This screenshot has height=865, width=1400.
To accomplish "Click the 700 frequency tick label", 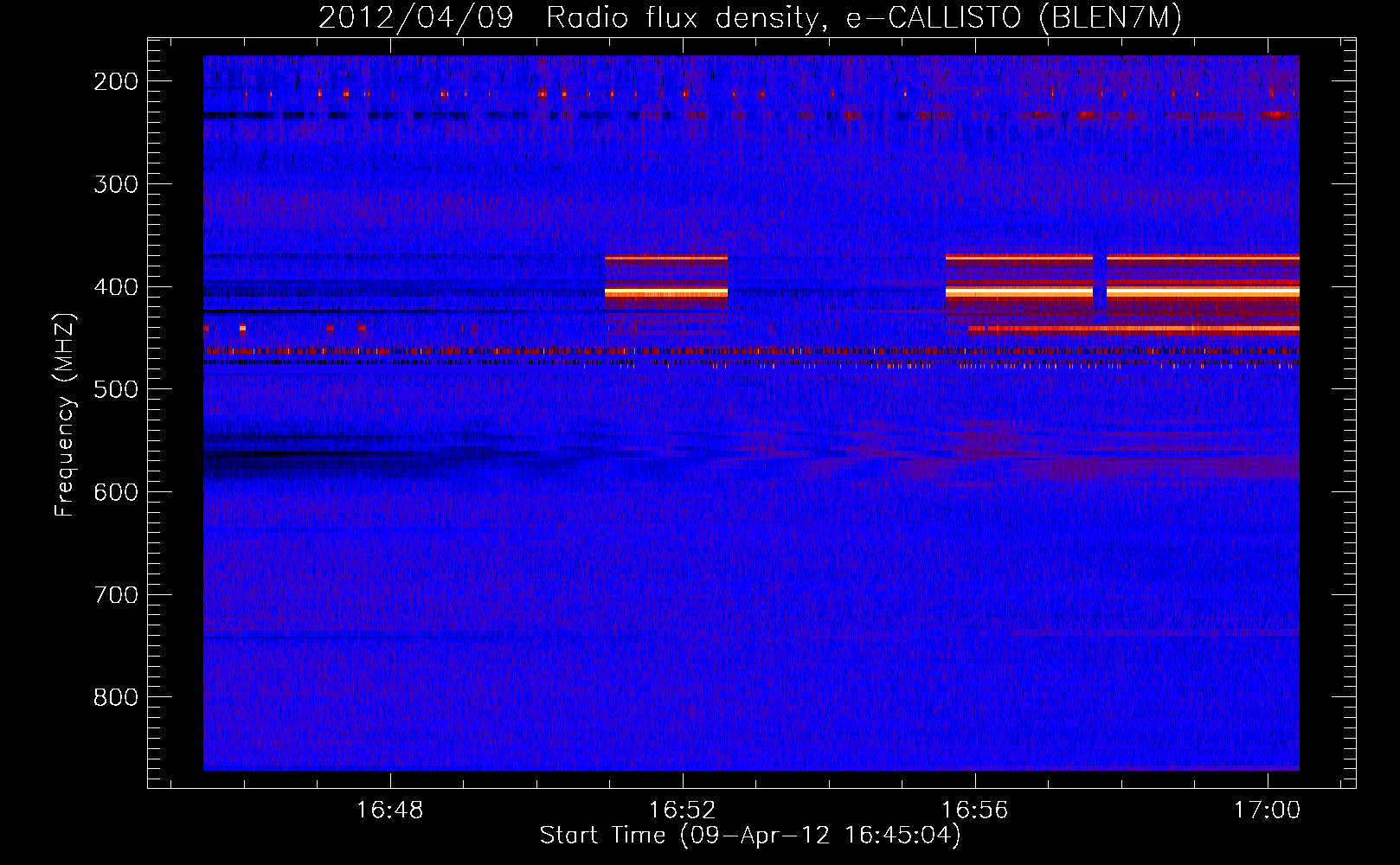I will 116,595.
